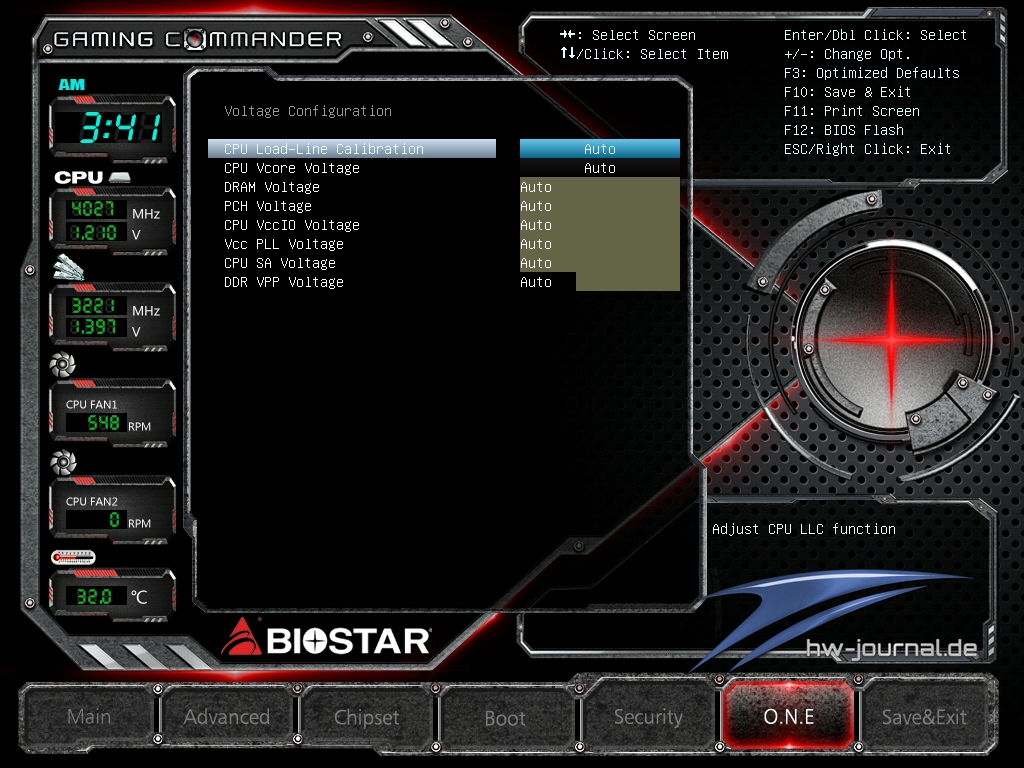This screenshot has height=768, width=1024.
Task: Click the fan icon above CPU FAN1
Action: [x=63, y=365]
